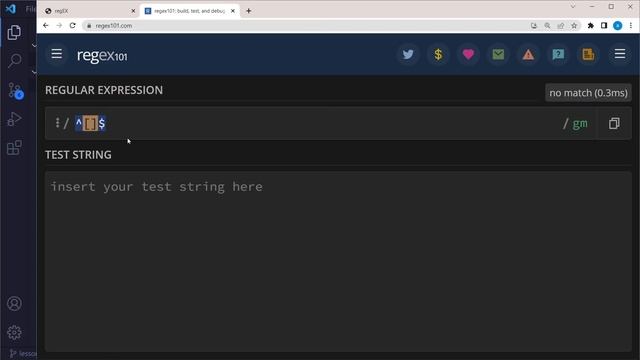Open the question mark help icon

(558, 54)
